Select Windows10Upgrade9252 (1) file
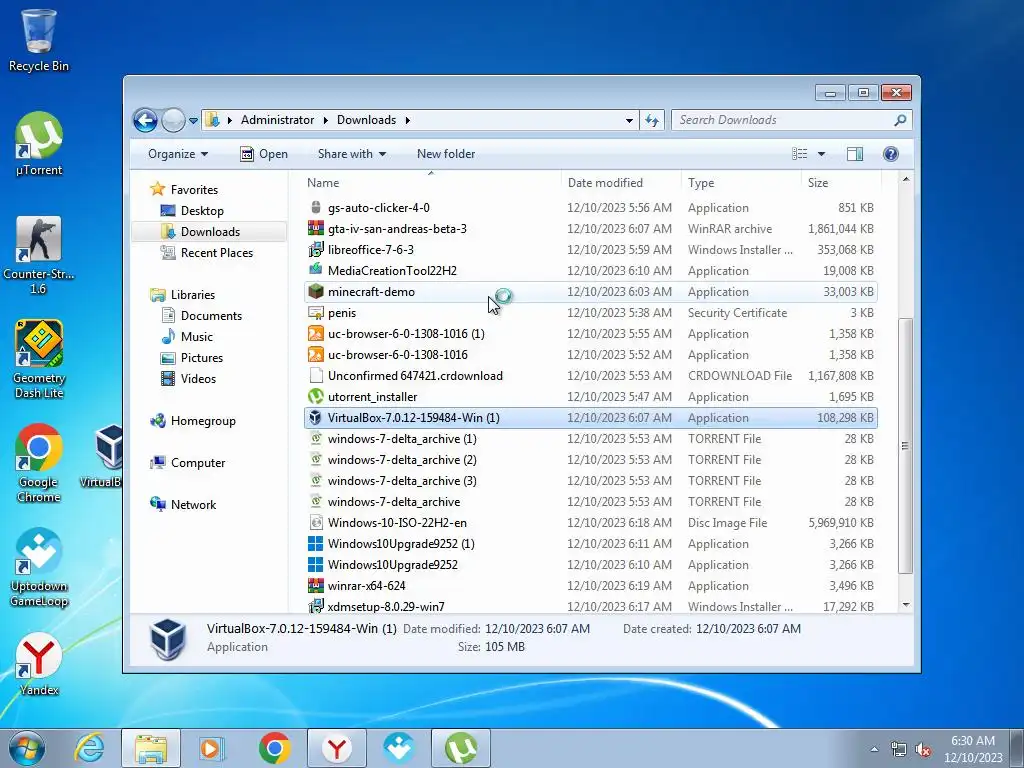This screenshot has width=1024, height=768. (x=590, y=543)
